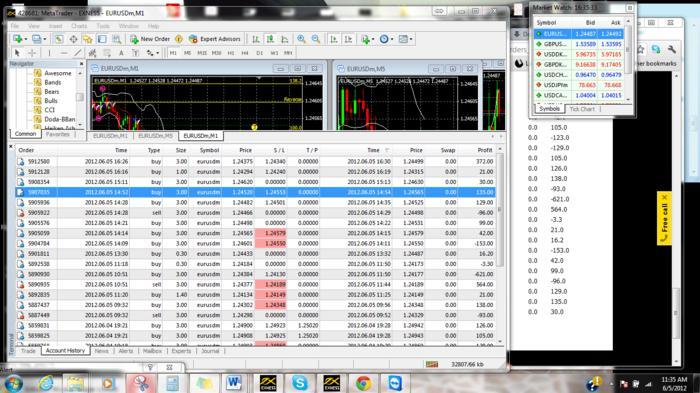Viewport: 700px width, 393px height.
Task: Close the Navigator panel
Action: click(81, 64)
